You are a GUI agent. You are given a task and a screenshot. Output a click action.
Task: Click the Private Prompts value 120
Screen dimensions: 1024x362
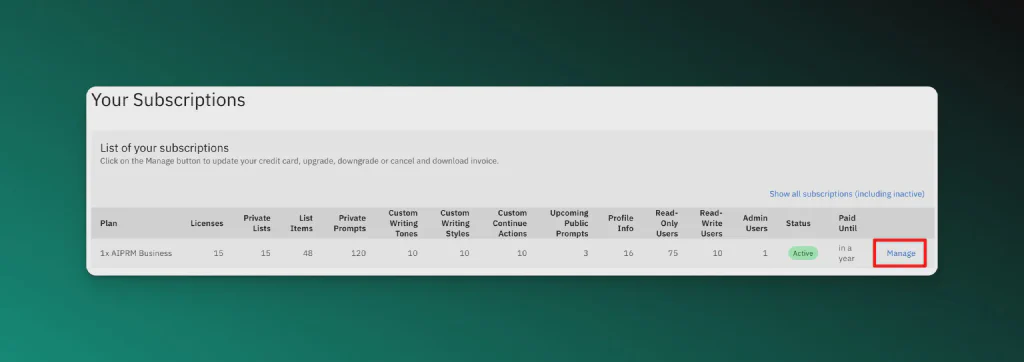[358, 254]
